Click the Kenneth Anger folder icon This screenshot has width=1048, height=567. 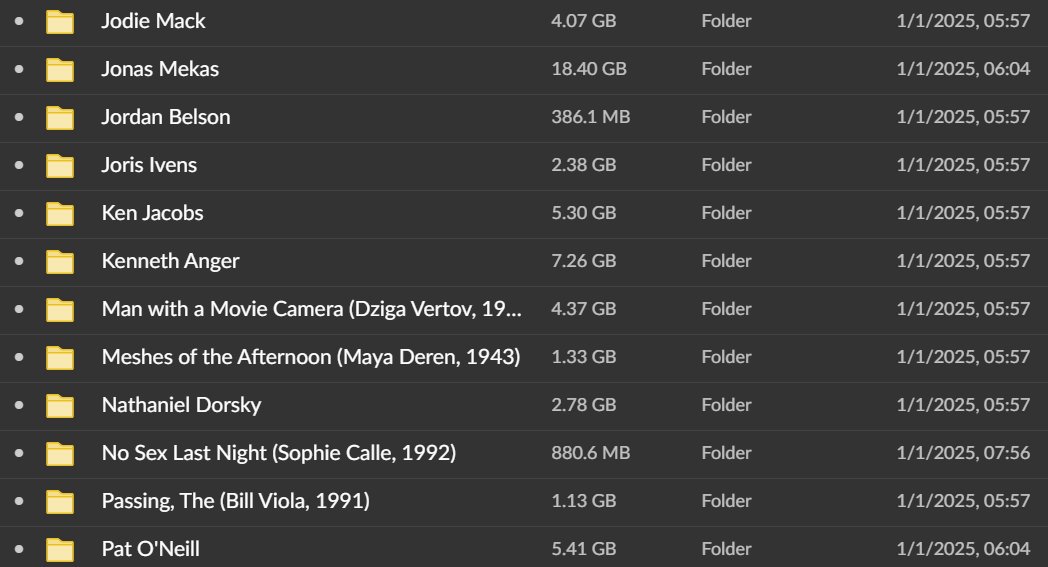[x=60, y=262]
